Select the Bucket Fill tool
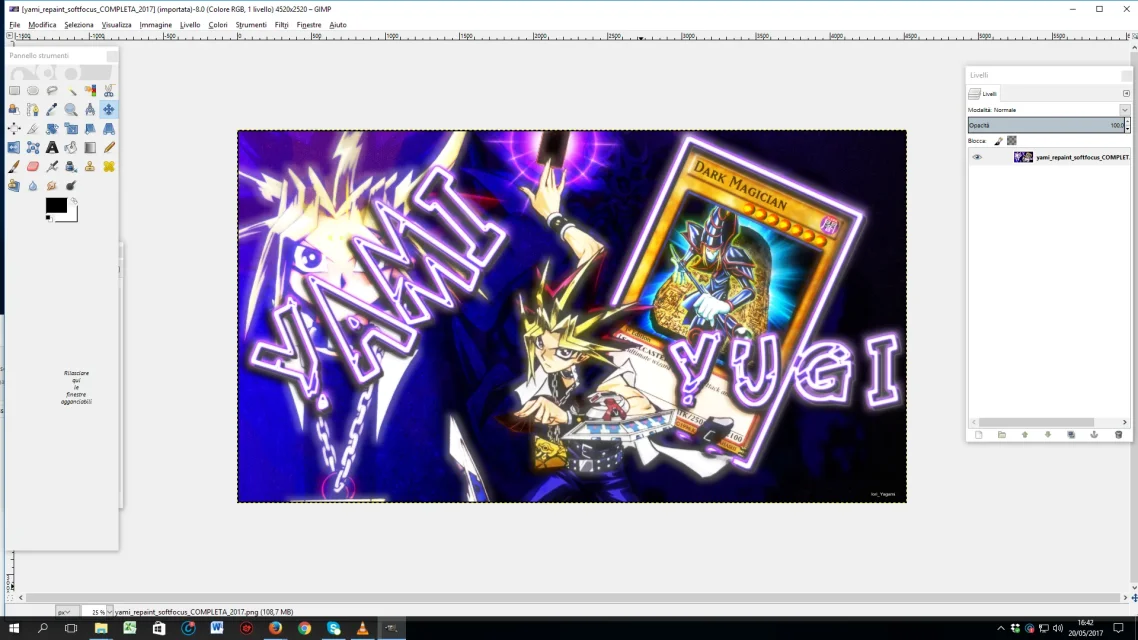The height and width of the screenshot is (640, 1138). [71, 147]
